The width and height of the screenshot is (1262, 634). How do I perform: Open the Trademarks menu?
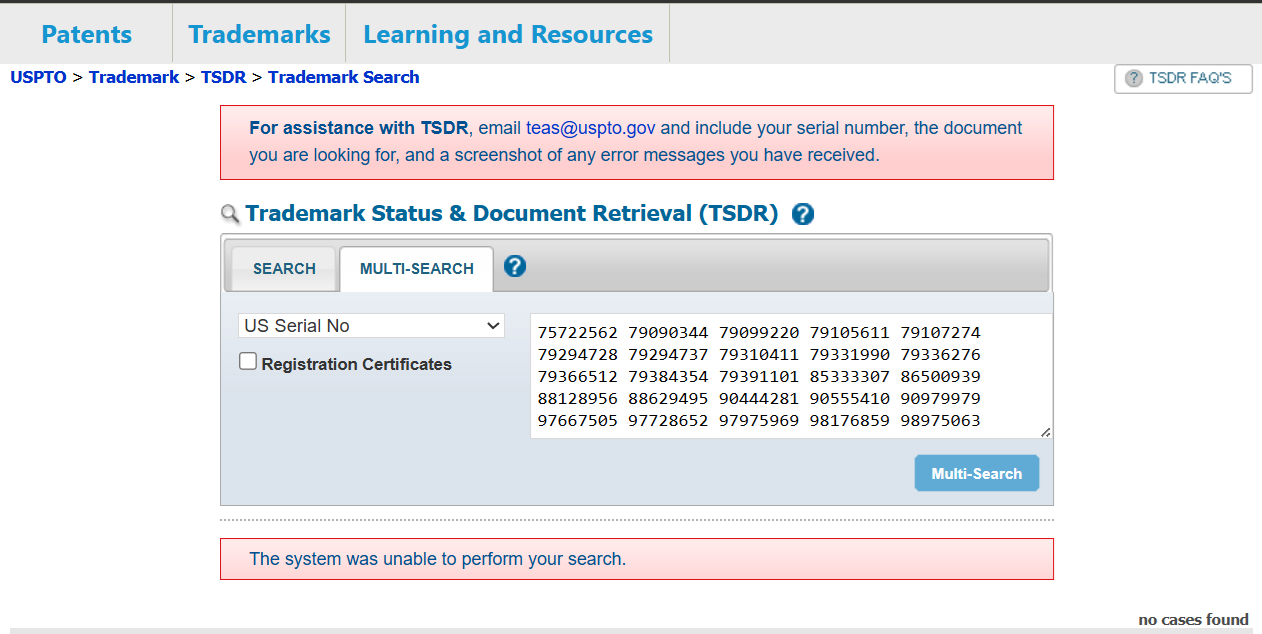point(259,34)
